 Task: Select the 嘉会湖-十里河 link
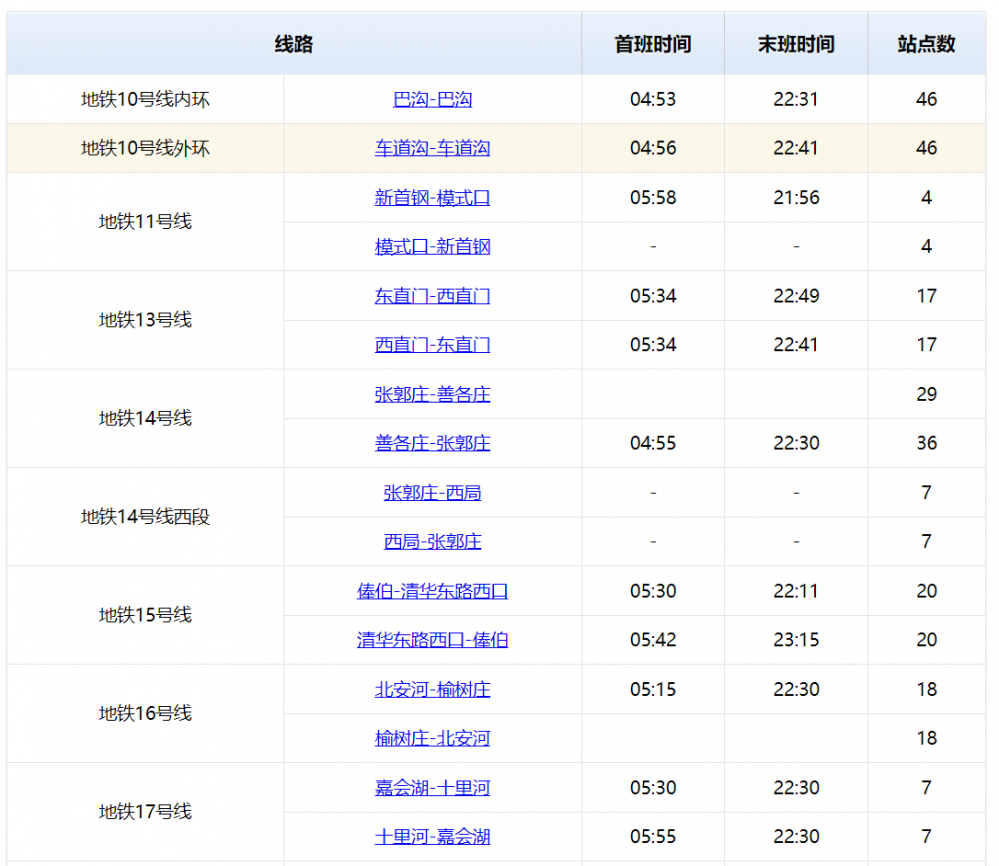[x=432, y=788]
